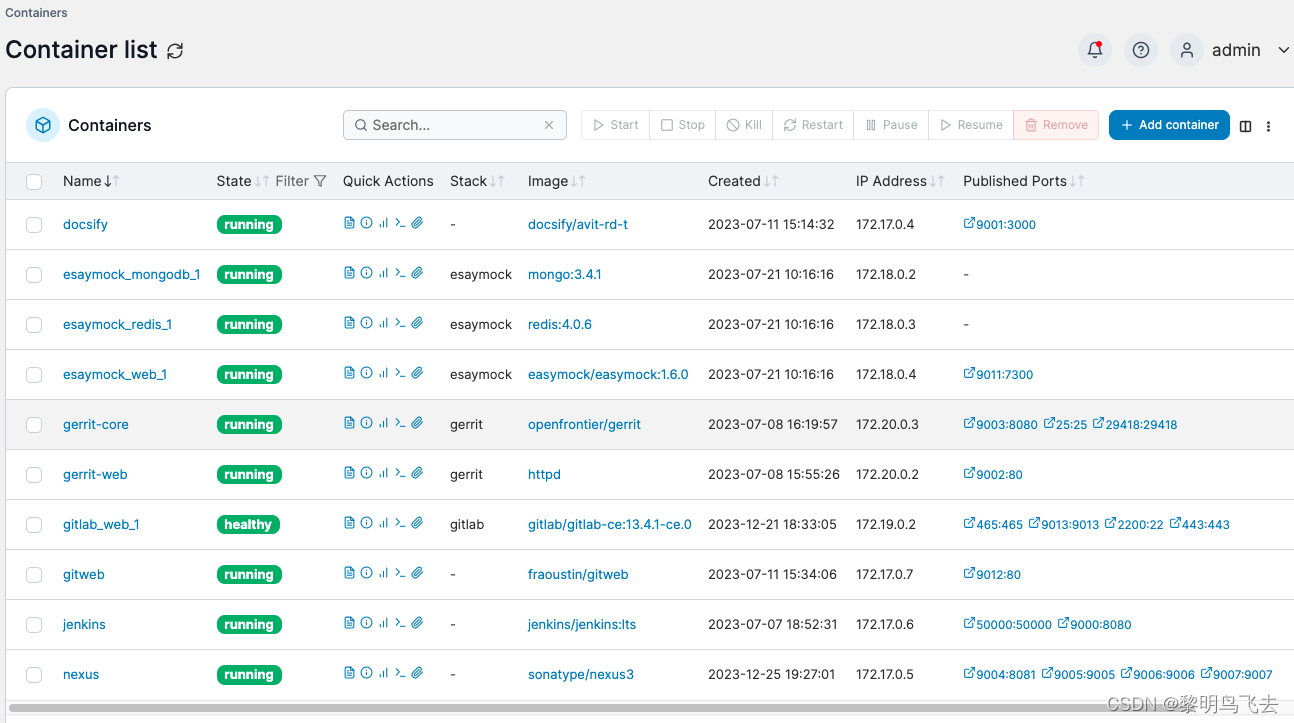This screenshot has height=723, width=1294.
Task: Check the esaymock_mongodb_1 row checkbox
Action: click(x=34, y=275)
